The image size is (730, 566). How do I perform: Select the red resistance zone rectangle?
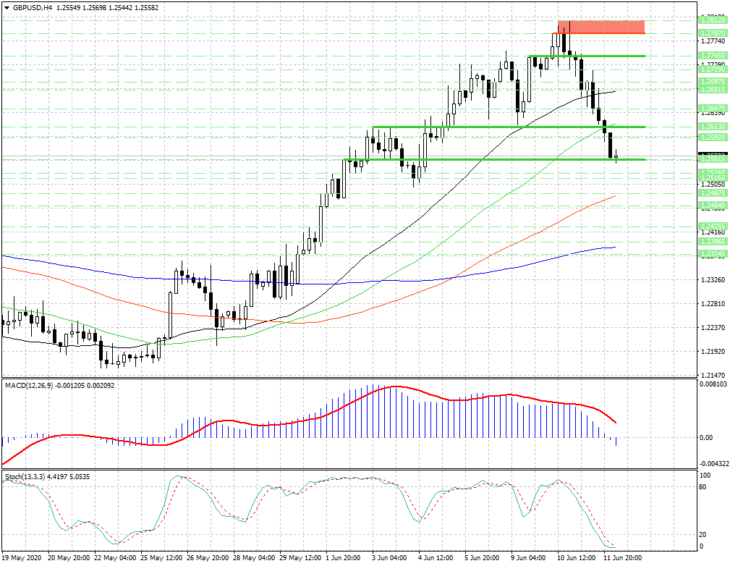[601, 27]
